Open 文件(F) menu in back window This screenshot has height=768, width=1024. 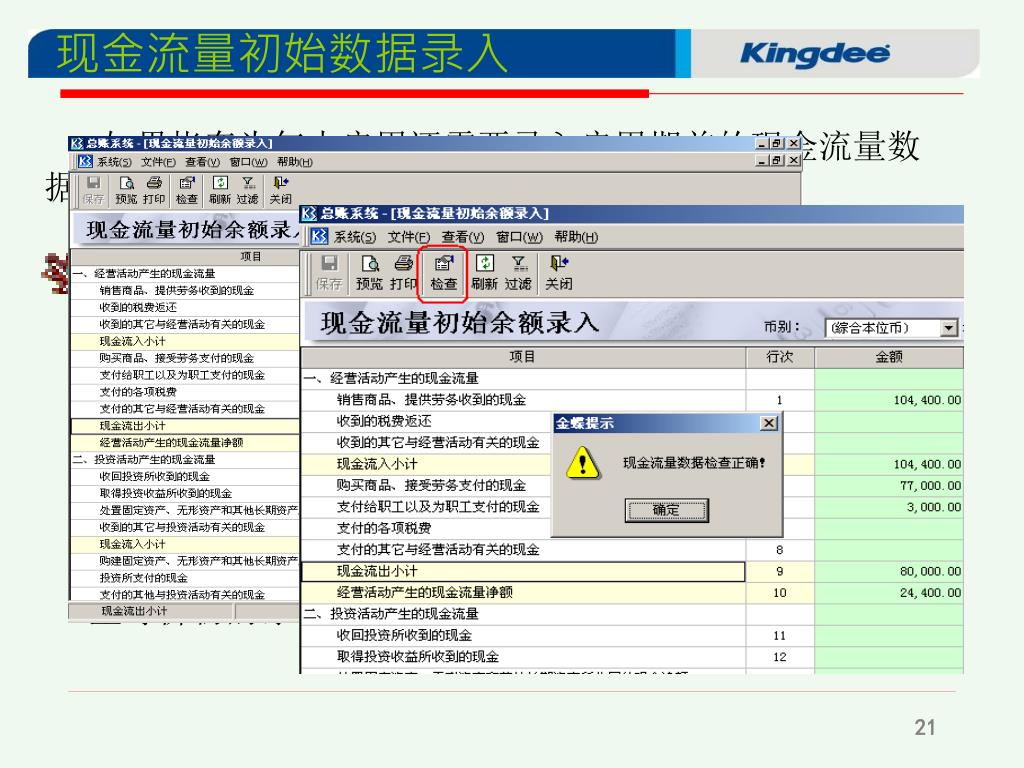(x=159, y=162)
